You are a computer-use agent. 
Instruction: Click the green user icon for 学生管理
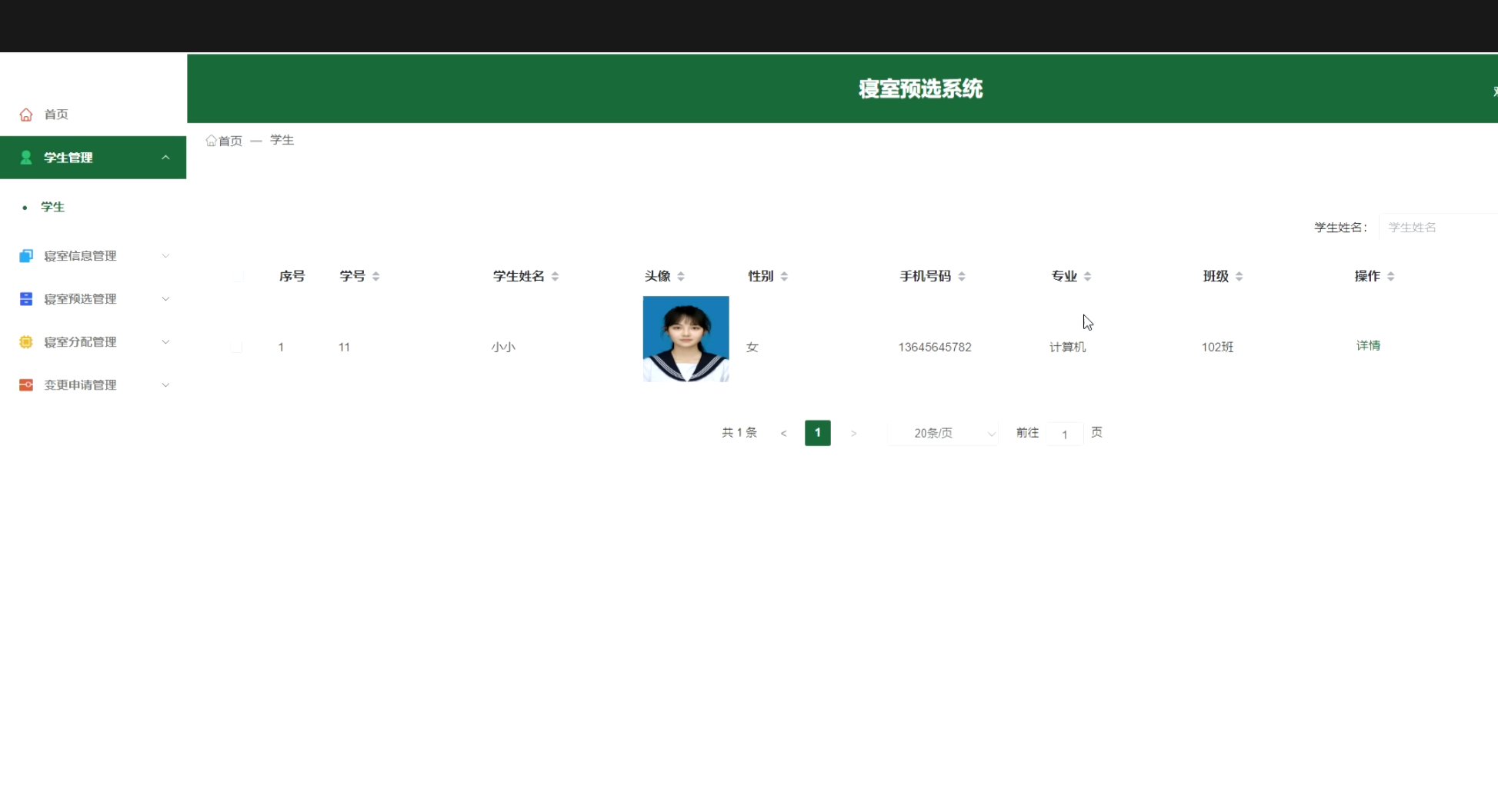click(26, 158)
